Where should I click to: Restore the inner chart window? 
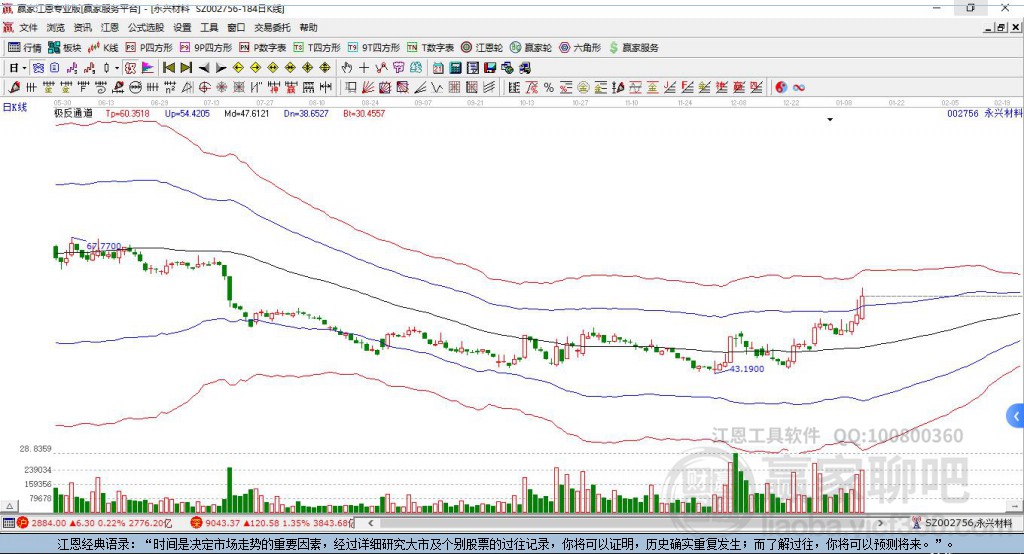pyautogui.click(x=1001, y=27)
